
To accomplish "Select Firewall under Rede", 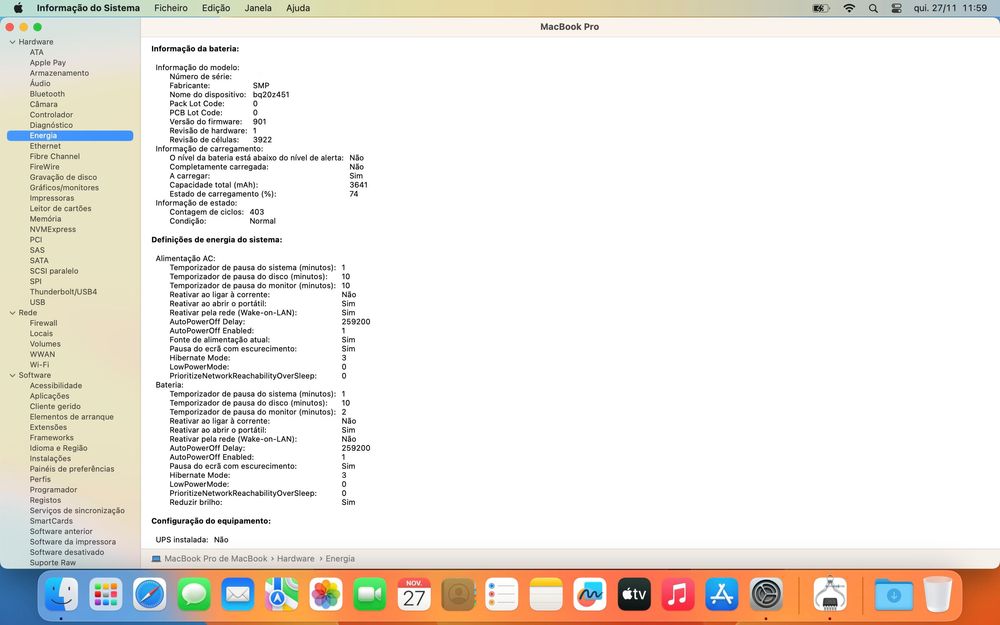I will (x=43, y=323).
